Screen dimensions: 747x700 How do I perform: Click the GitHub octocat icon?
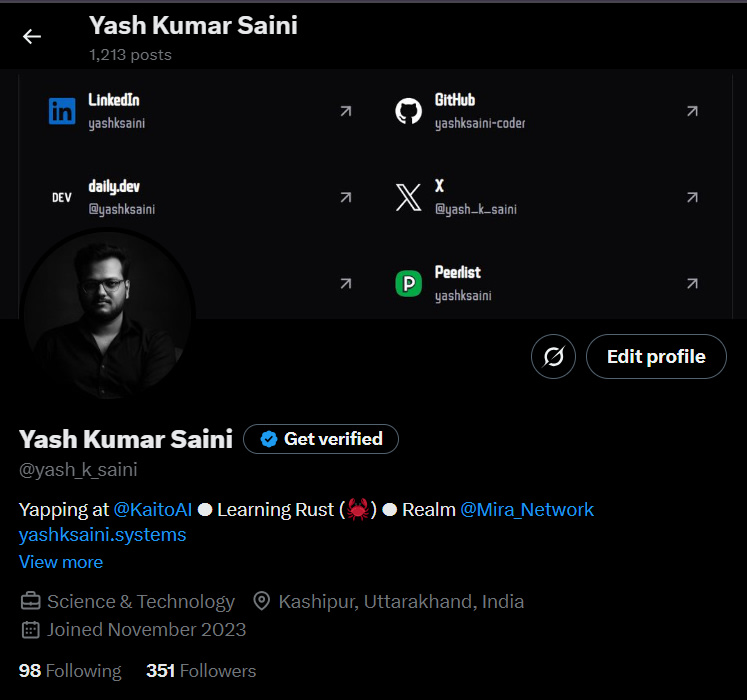[408, 111]
